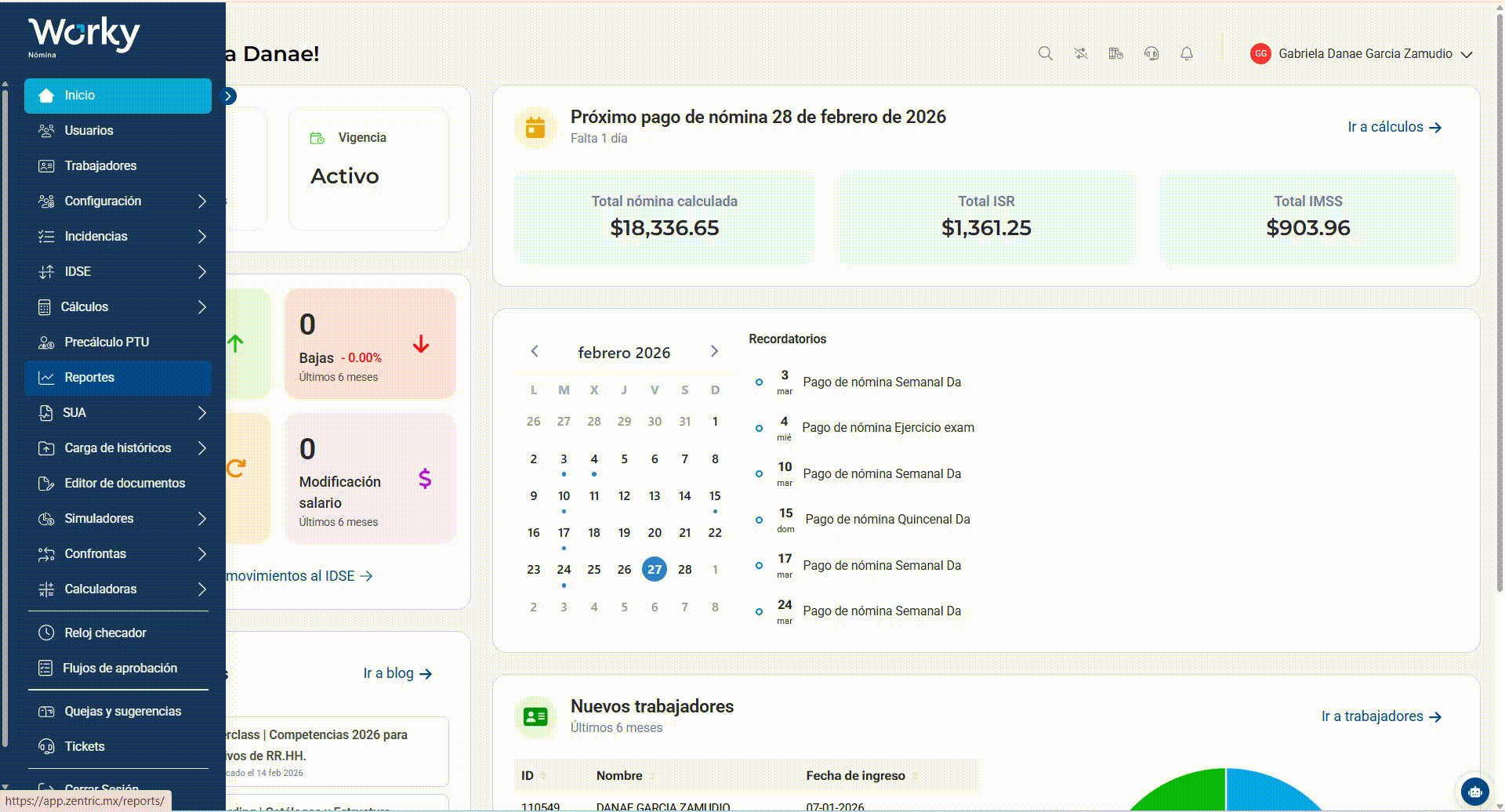Click the page's vertical scrollbar
The image size is (1505, 812).
[x=1500, y=302]
